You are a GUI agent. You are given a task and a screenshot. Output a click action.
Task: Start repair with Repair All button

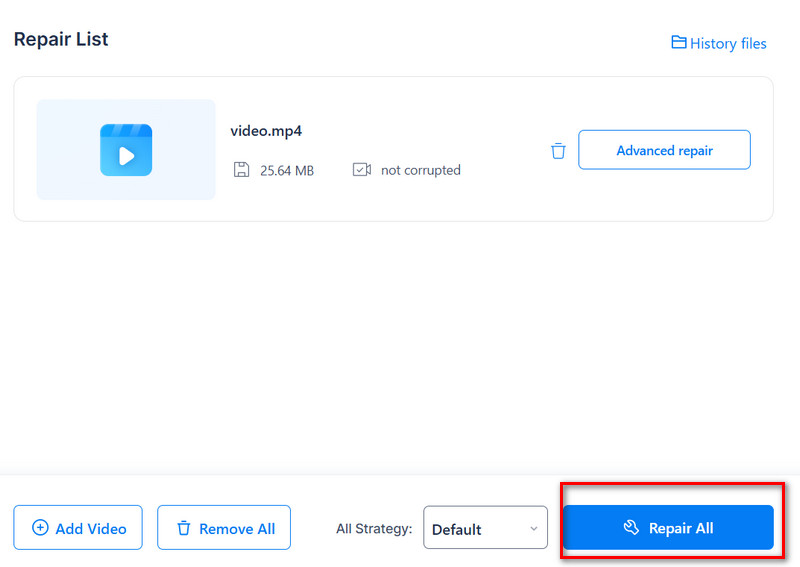[668, 528]
